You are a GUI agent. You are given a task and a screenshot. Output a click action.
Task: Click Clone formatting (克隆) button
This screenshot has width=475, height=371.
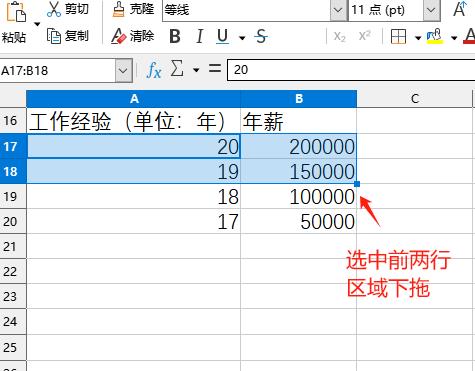[x=133, y=9]
